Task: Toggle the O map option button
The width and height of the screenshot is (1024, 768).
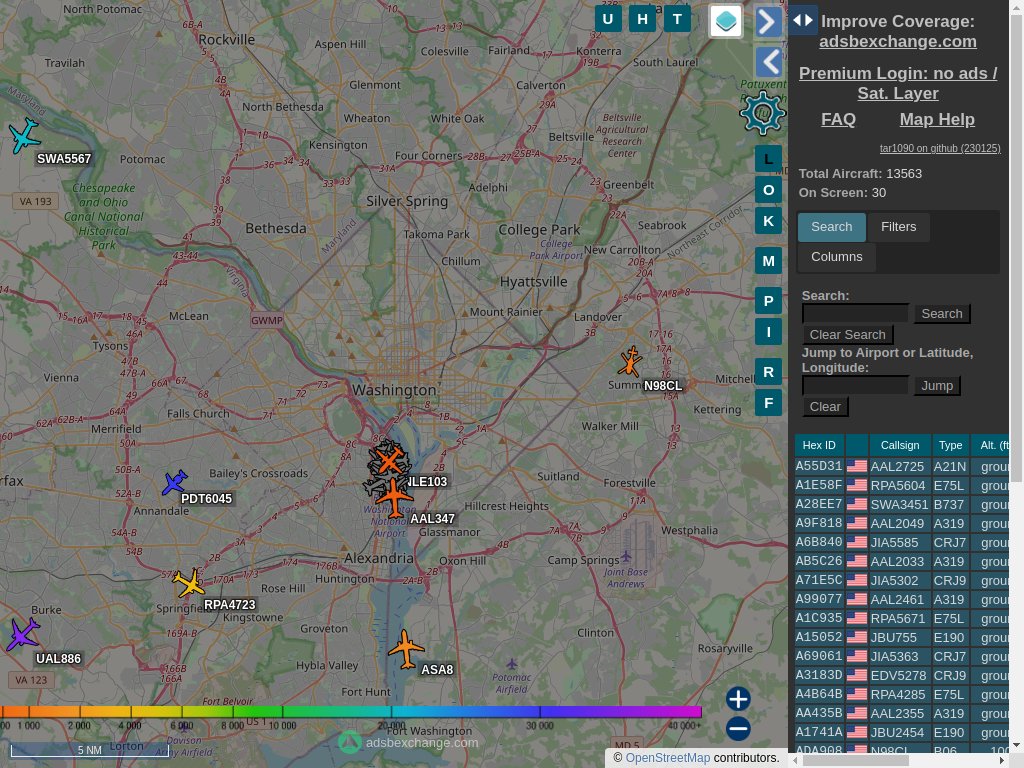Action: (769, 190)
